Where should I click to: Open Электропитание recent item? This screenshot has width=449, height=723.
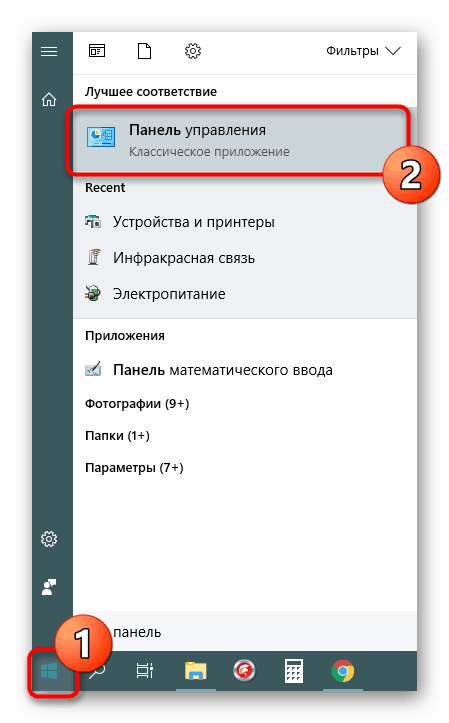244,294
